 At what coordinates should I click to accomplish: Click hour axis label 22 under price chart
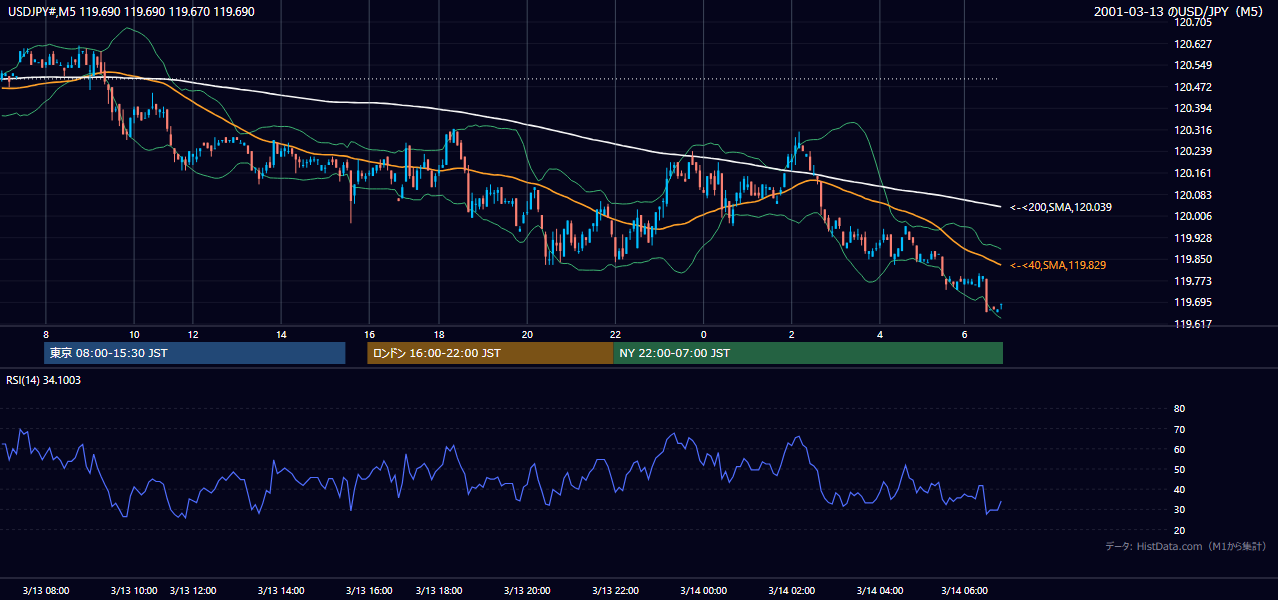click(615, 334)
